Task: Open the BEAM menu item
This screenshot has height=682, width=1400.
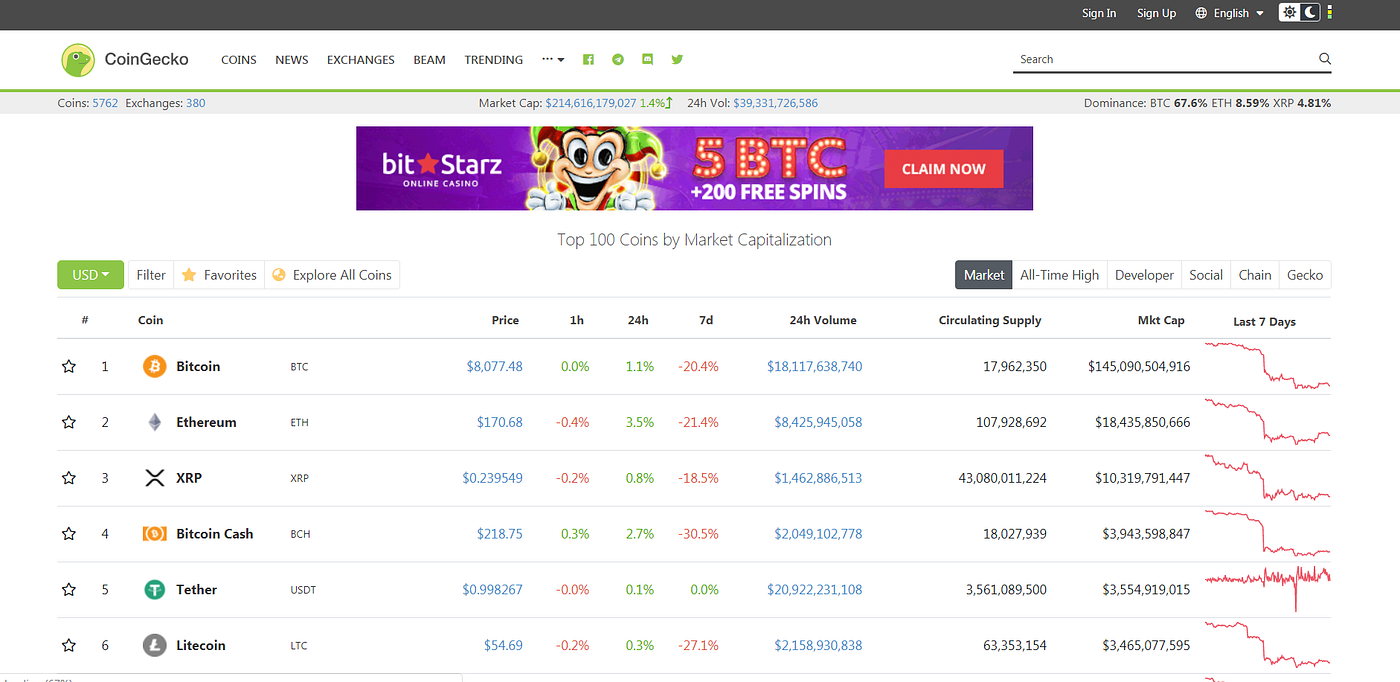Action: click(430, 60)
